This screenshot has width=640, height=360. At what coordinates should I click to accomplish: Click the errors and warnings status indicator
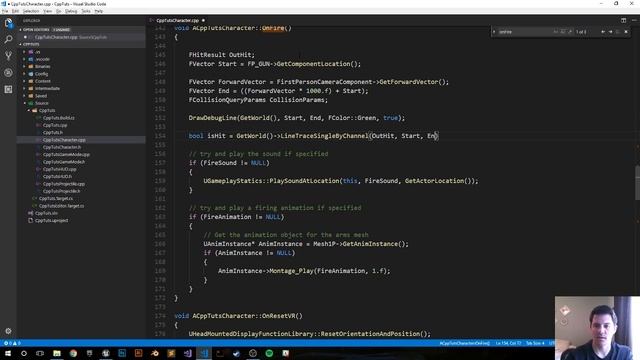tap(12, 343)
